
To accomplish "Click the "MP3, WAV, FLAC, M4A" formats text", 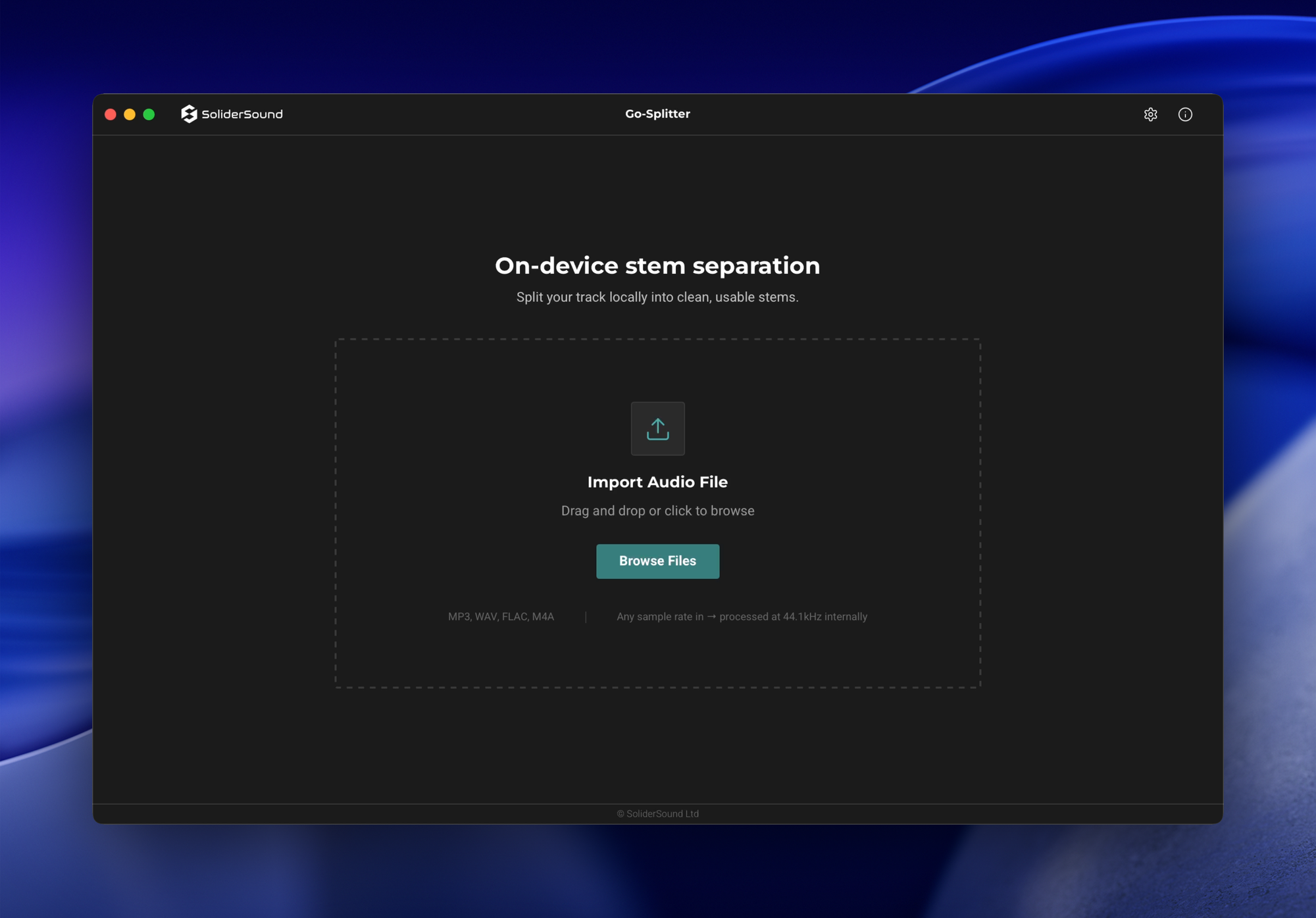I will pos(501,617).
